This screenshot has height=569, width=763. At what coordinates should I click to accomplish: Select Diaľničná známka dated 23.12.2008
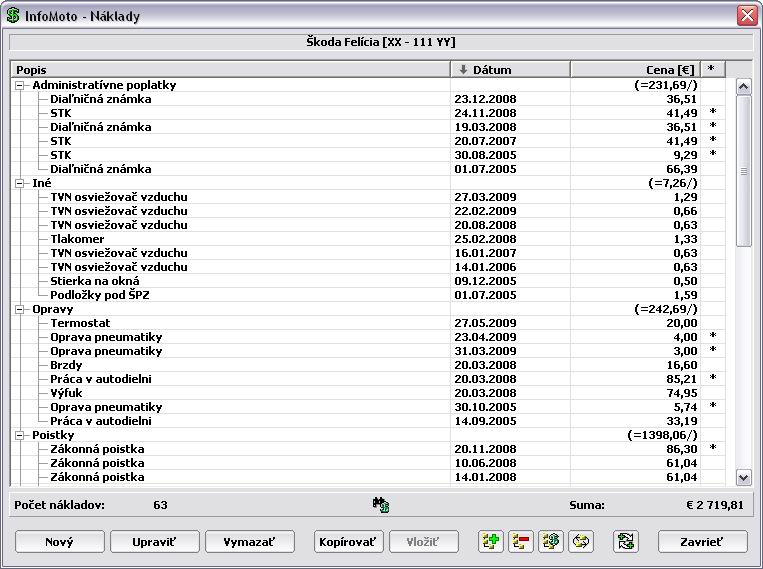368,99
